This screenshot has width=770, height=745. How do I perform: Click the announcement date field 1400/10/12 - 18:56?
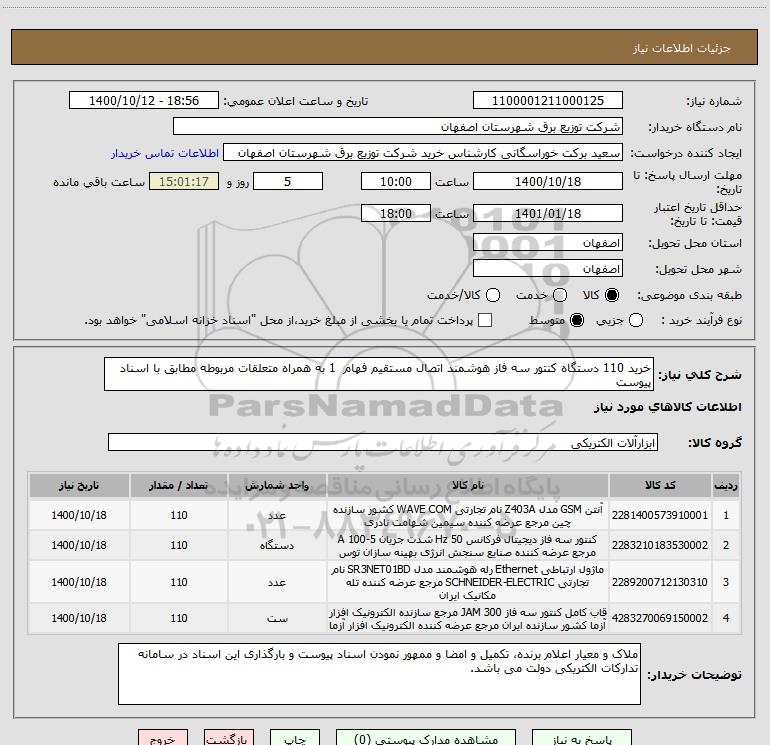(144, 101)
